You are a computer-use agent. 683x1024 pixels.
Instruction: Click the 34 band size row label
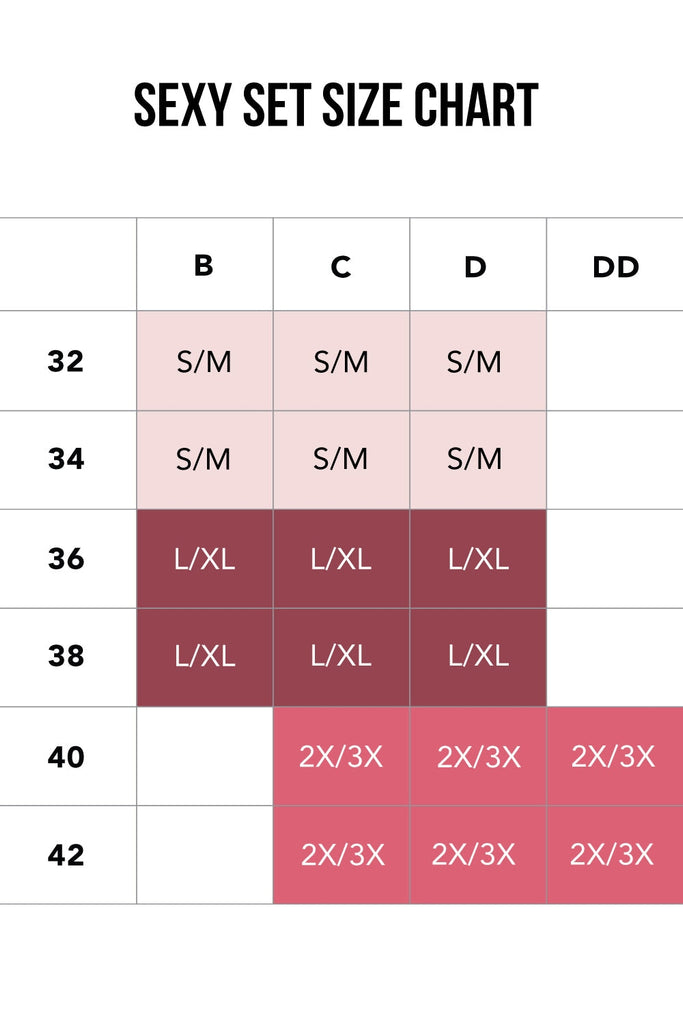[66, 459]
